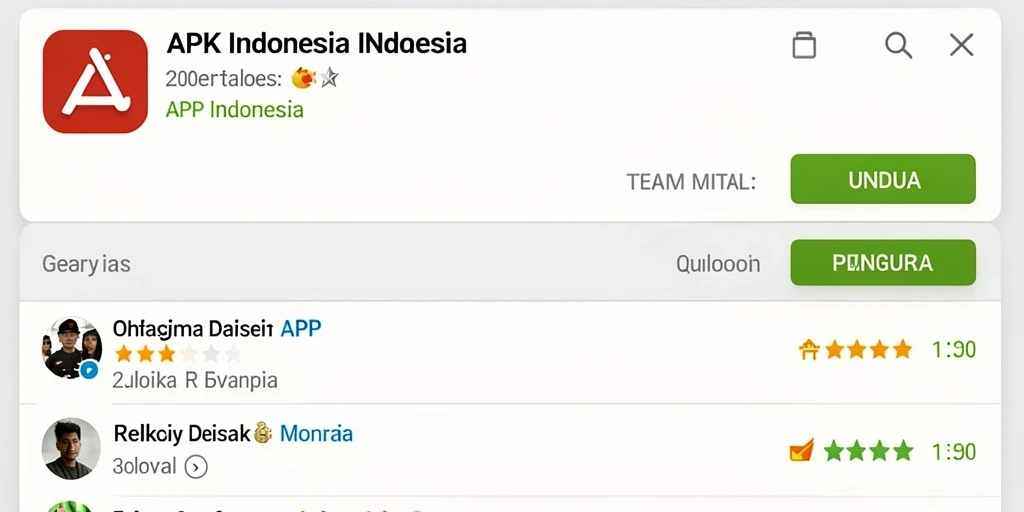Click the money bag emoji next to Relkoiy Deisak

point(263,432)
